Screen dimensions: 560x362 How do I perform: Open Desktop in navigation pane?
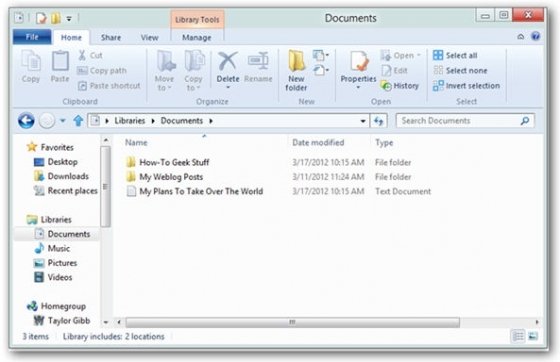56,162
